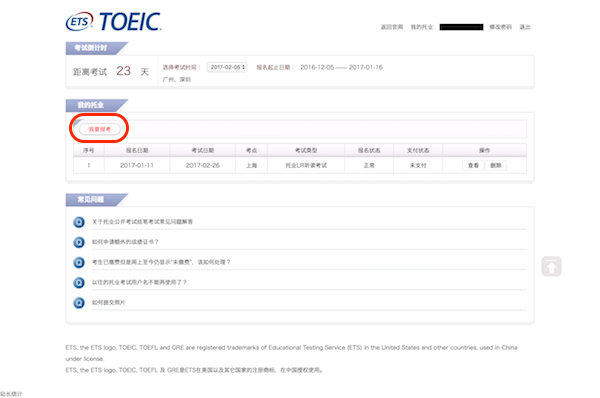The image size is (600, 398).
Task: Go to 我的托业 in top navigation
Action: tap(422, 27)
